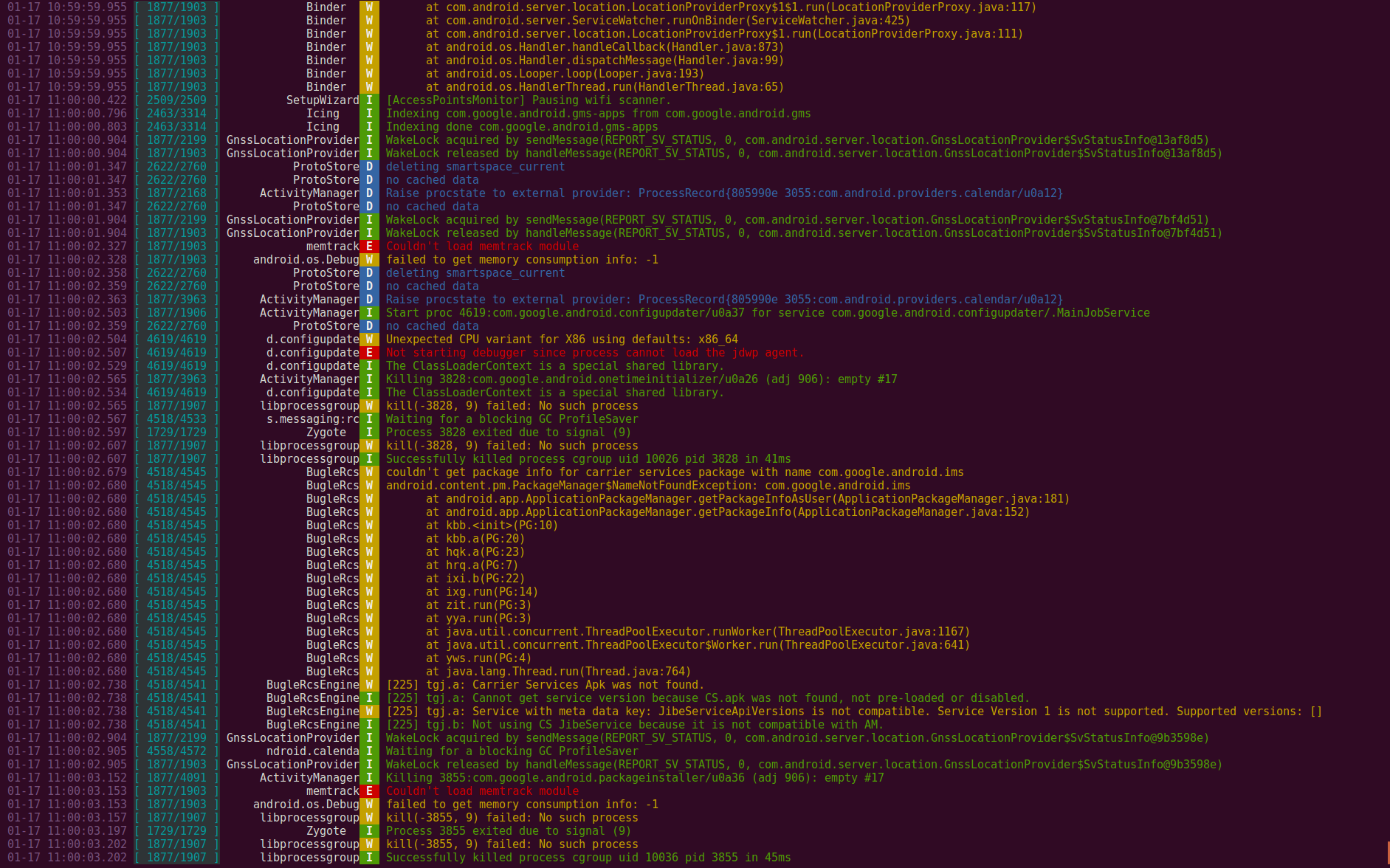Select the 'PackageManager$NameNotFoundException: com.google.android.ims' line

[648, 486]
